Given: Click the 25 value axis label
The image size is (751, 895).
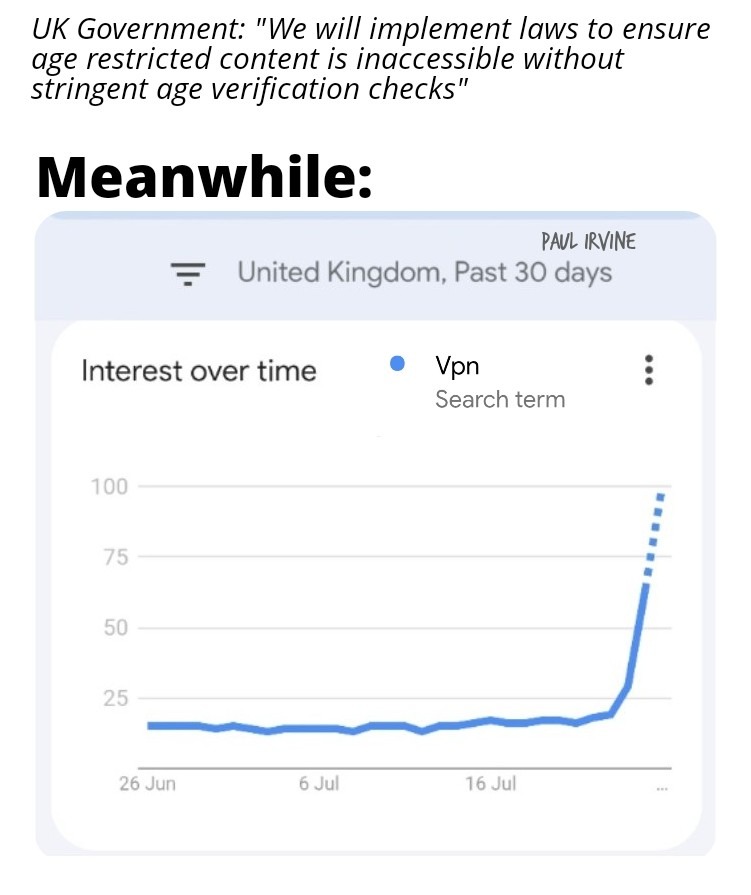Looking at the screenshot, I should (x=116, y=698).
